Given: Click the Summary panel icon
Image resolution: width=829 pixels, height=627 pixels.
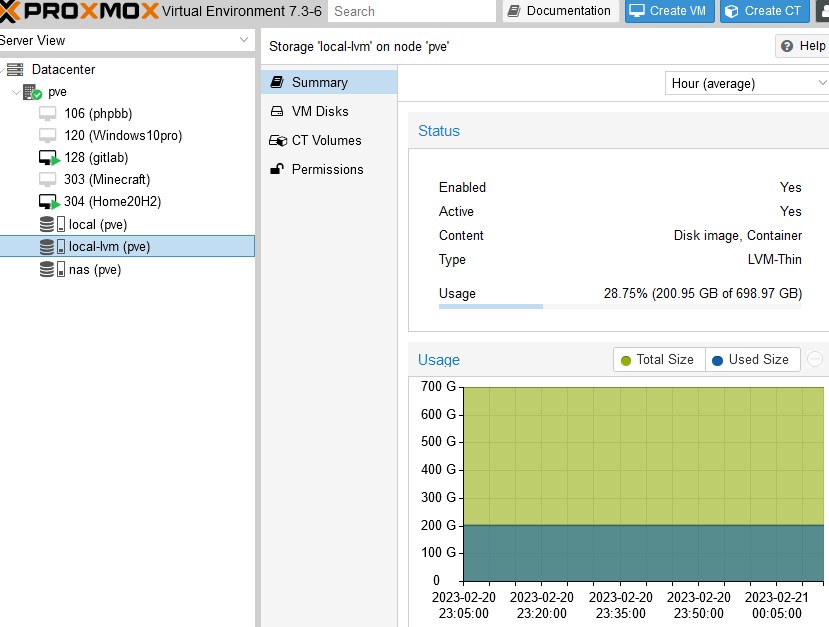Looking at the screenshot, I should click(278, 82).
